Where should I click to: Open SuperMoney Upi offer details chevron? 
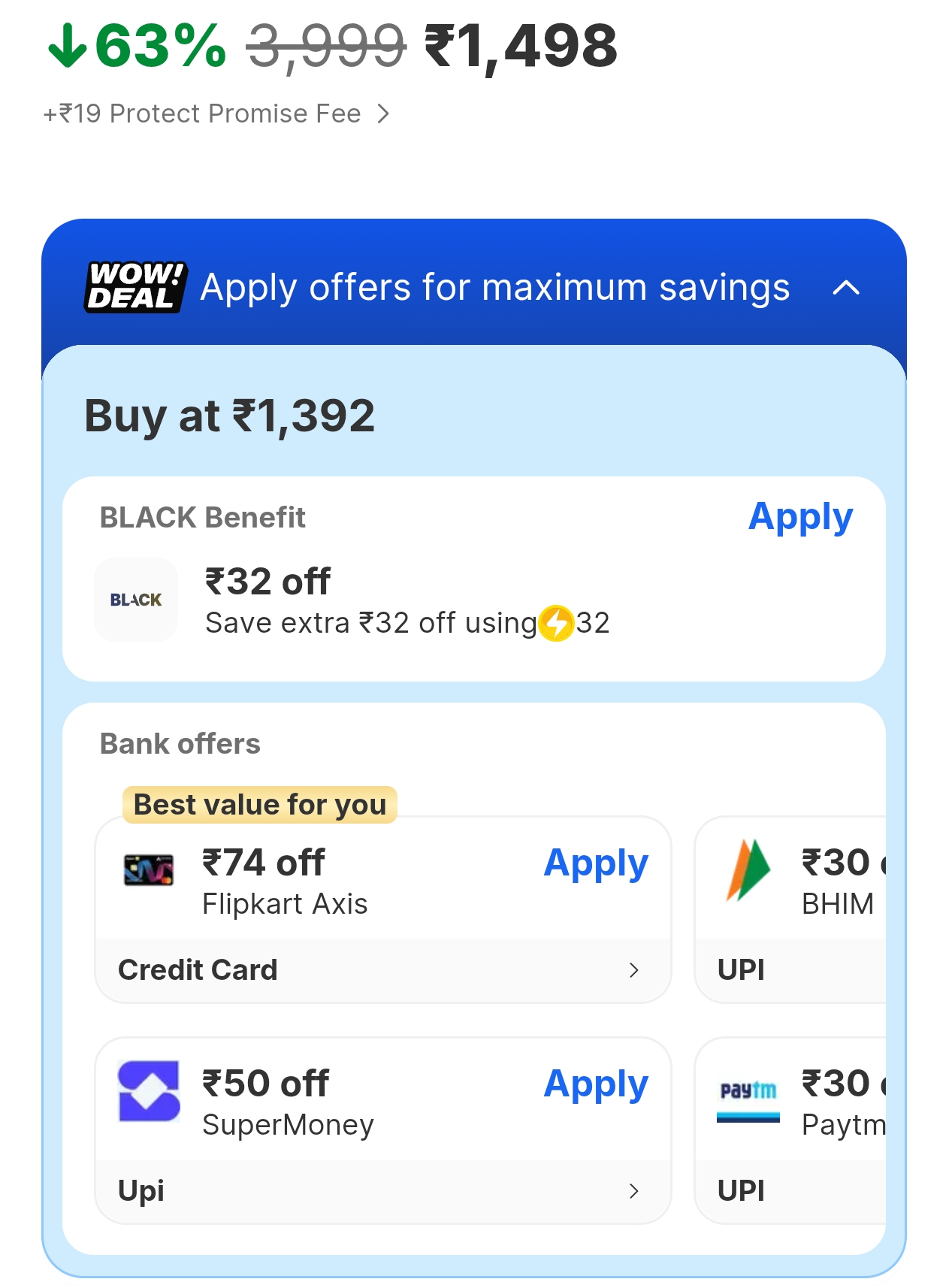coord(633,1191)
